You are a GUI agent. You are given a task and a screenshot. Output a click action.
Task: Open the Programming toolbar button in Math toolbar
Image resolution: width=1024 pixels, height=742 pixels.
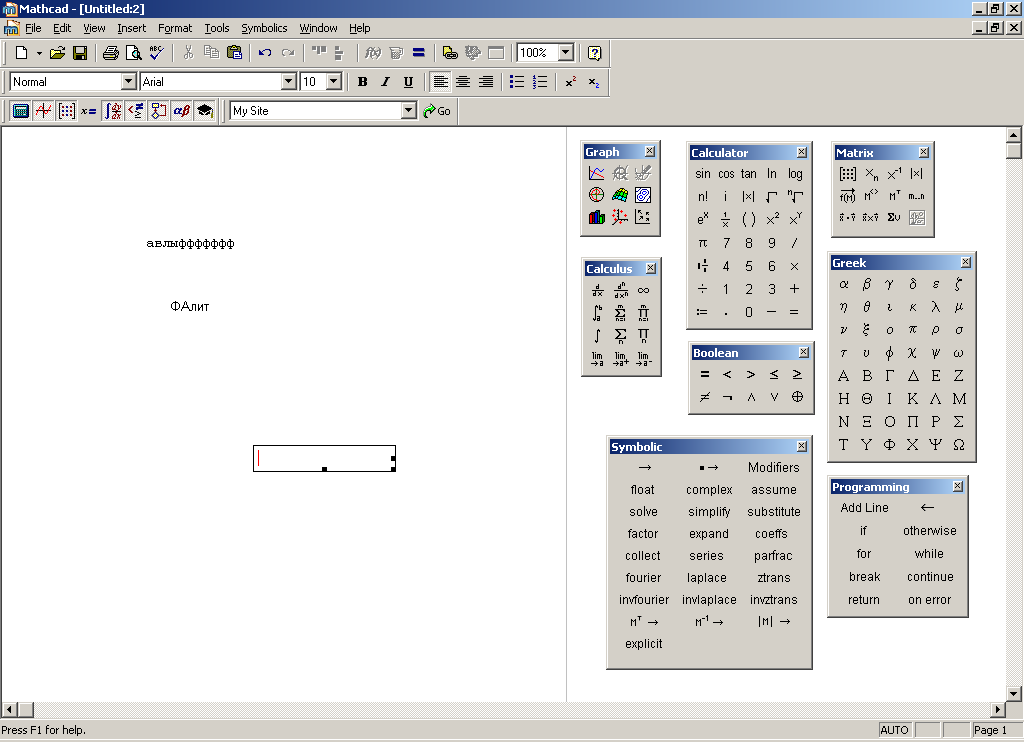159,111
